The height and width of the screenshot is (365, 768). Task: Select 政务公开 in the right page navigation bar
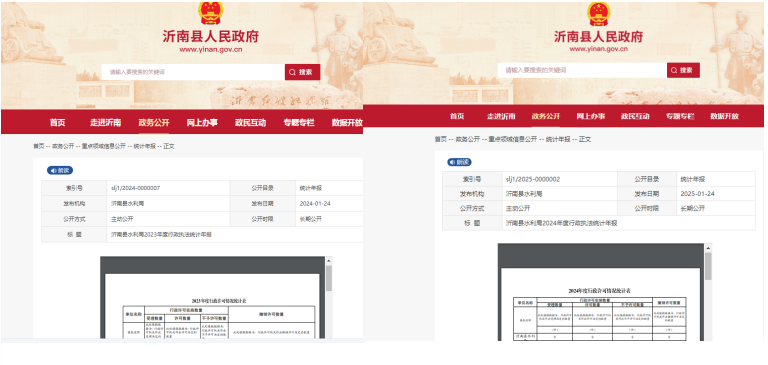(x=546, y=117)
